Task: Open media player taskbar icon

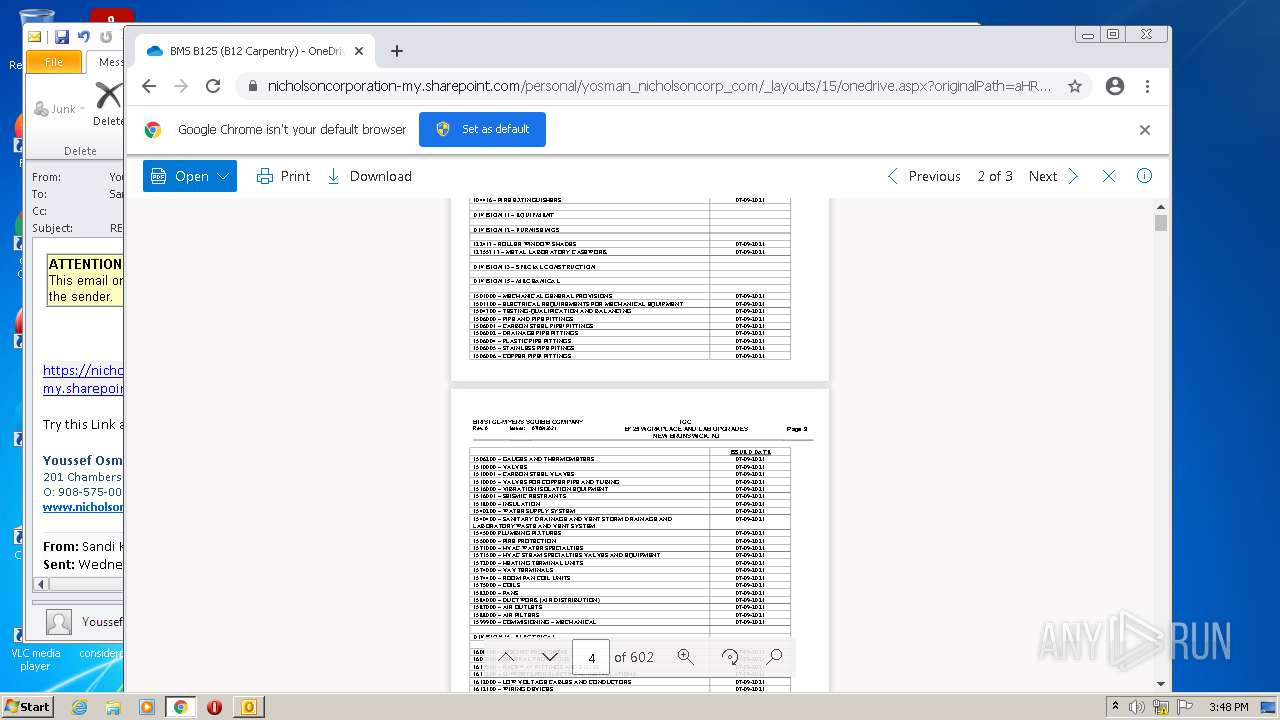Action: 147,707
